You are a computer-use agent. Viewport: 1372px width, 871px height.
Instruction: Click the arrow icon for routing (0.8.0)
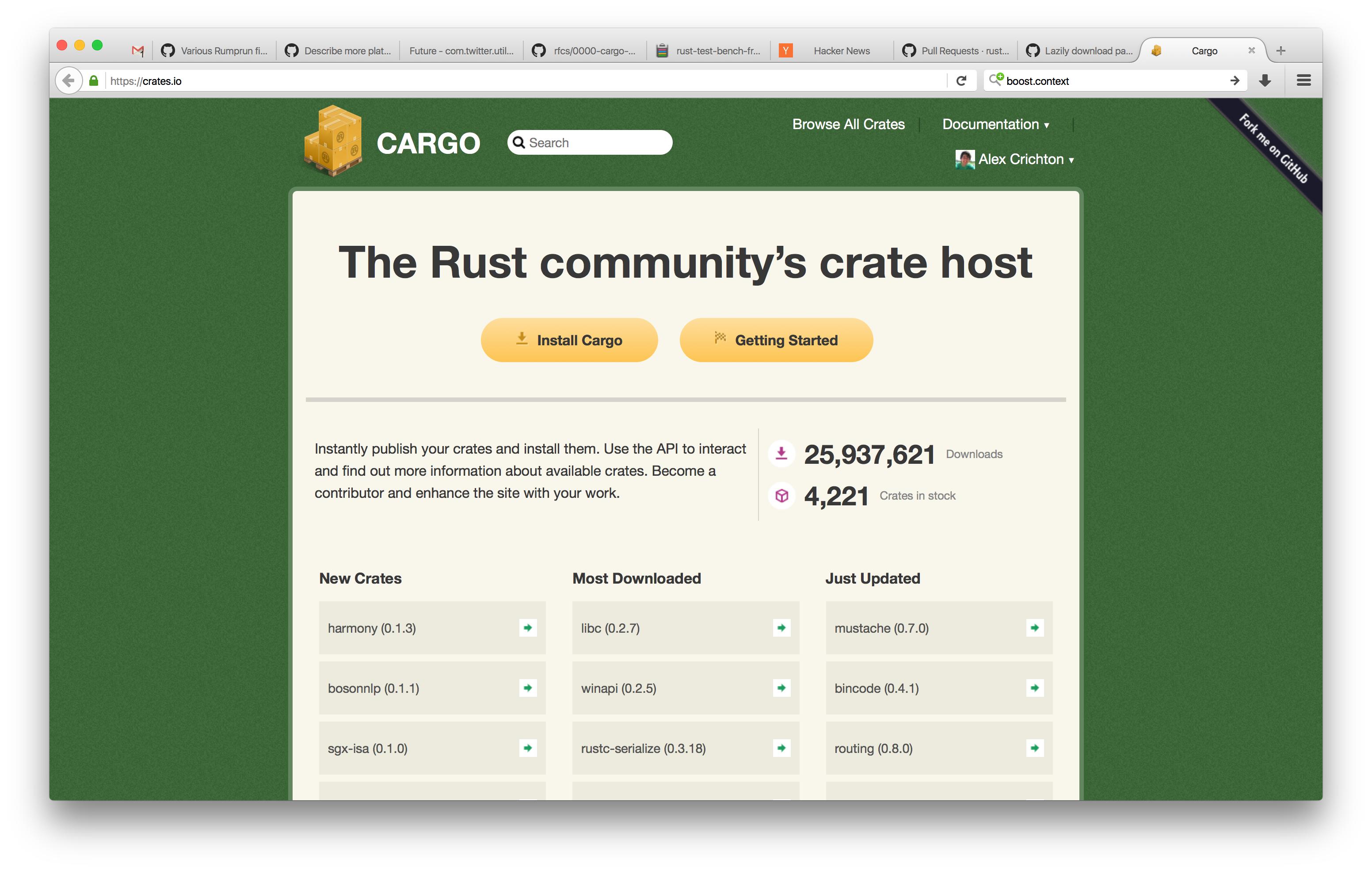tap(1035, 748)
